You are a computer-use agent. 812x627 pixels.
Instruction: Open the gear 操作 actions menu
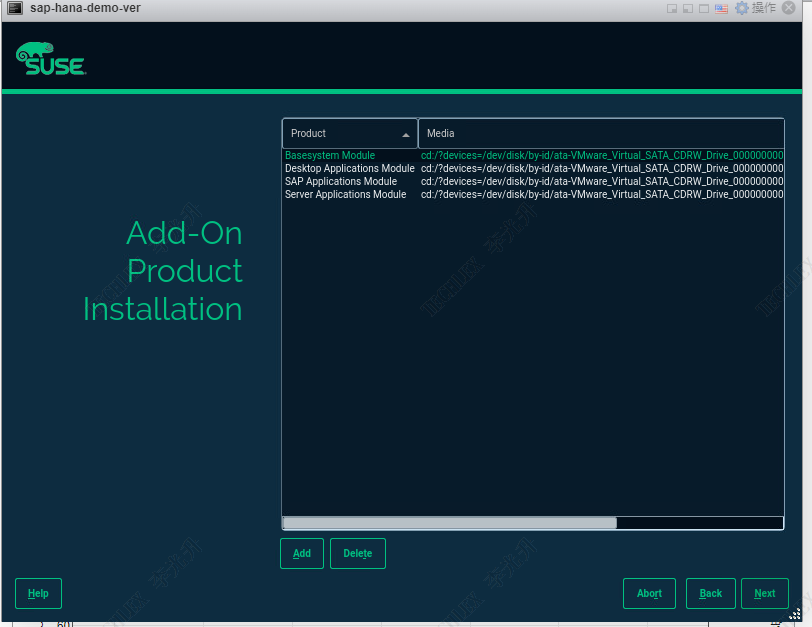[x=756, y=8]
